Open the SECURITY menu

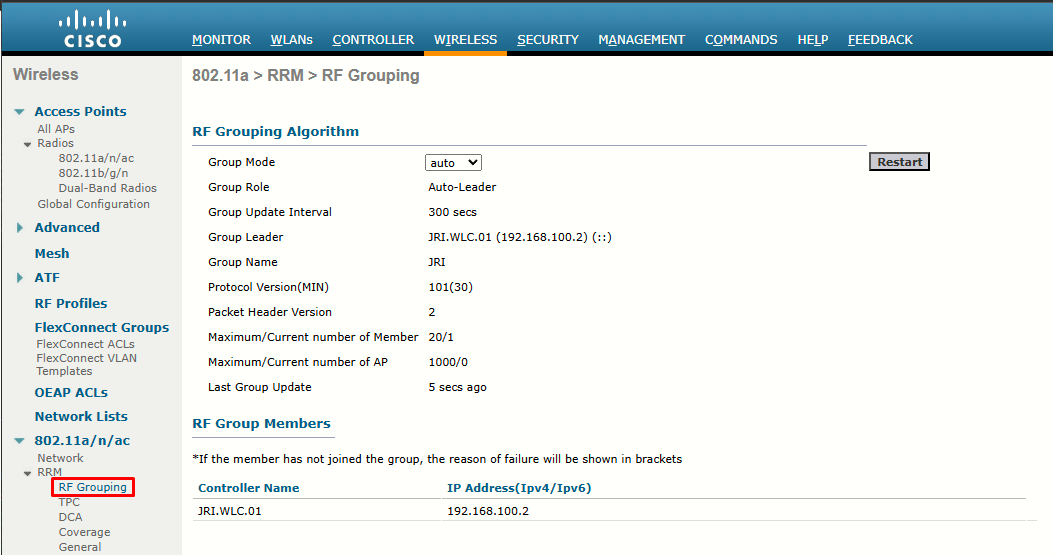point(547,40)
